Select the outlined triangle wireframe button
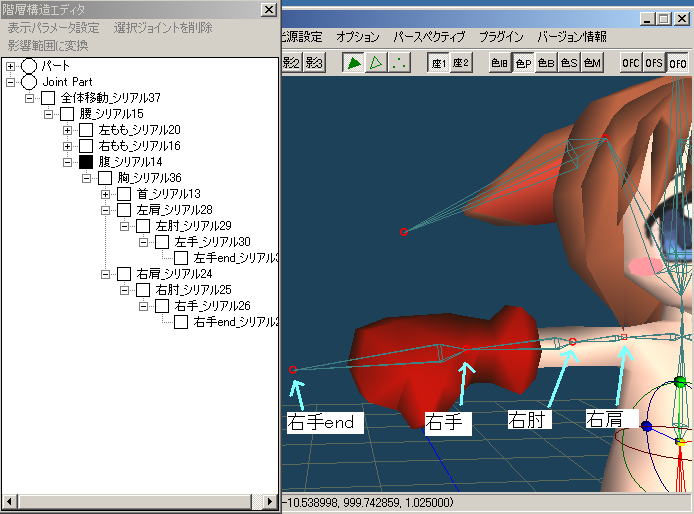Viewport: 694px width, 514px height. click(376, 63)
